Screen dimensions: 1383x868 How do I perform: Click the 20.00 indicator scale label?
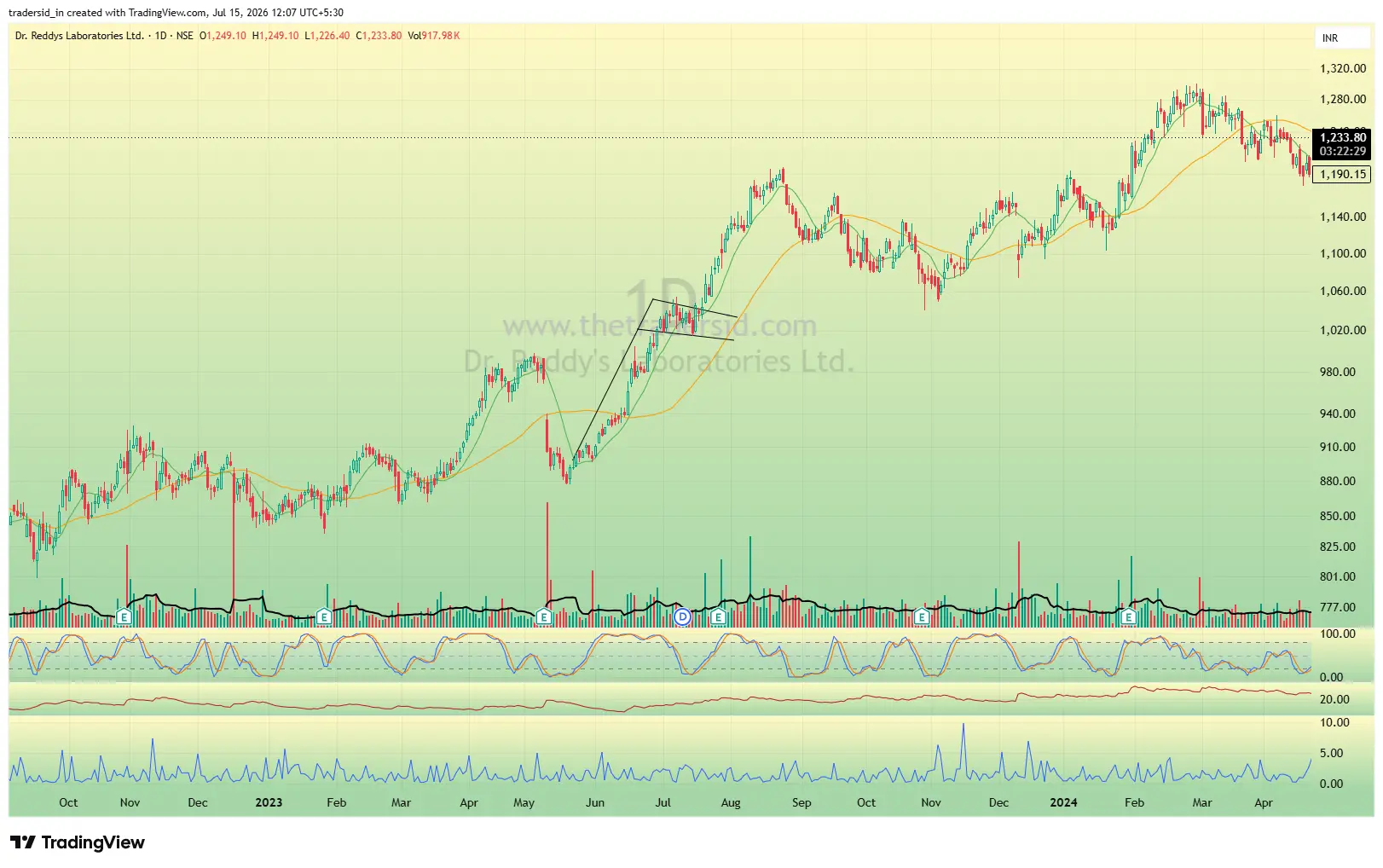1334,700
